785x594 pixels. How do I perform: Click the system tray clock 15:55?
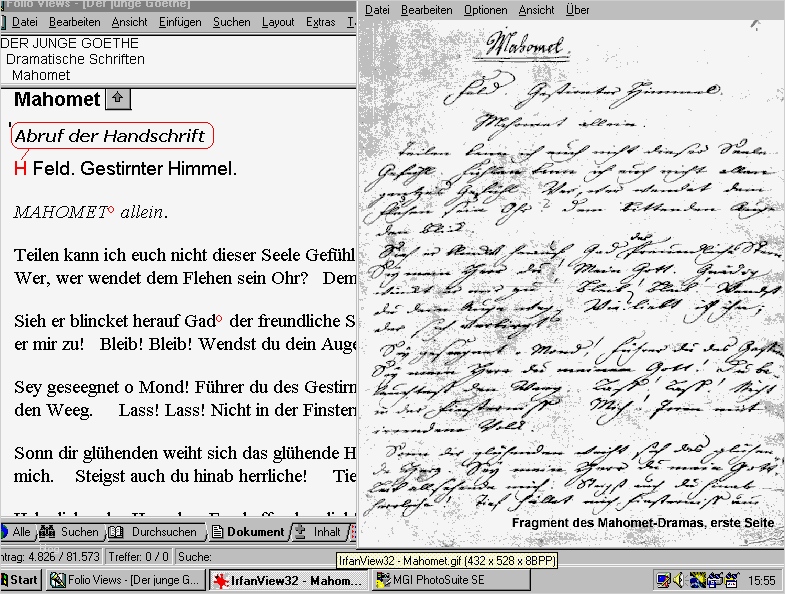761,580
